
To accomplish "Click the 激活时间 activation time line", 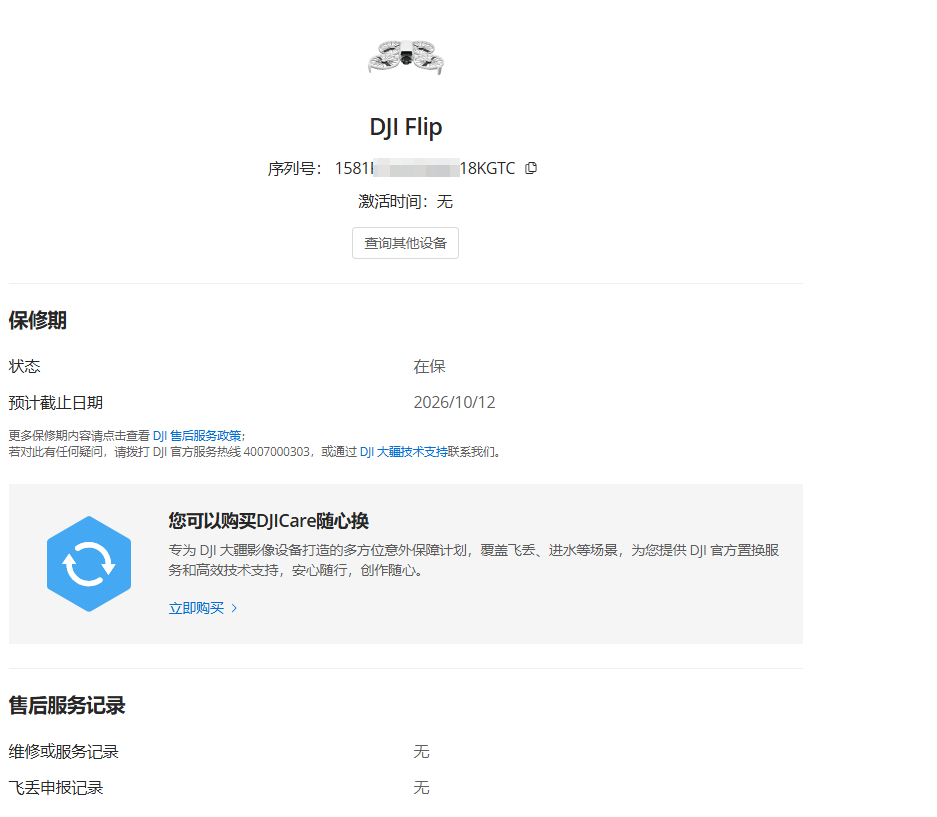I will 405,201.
